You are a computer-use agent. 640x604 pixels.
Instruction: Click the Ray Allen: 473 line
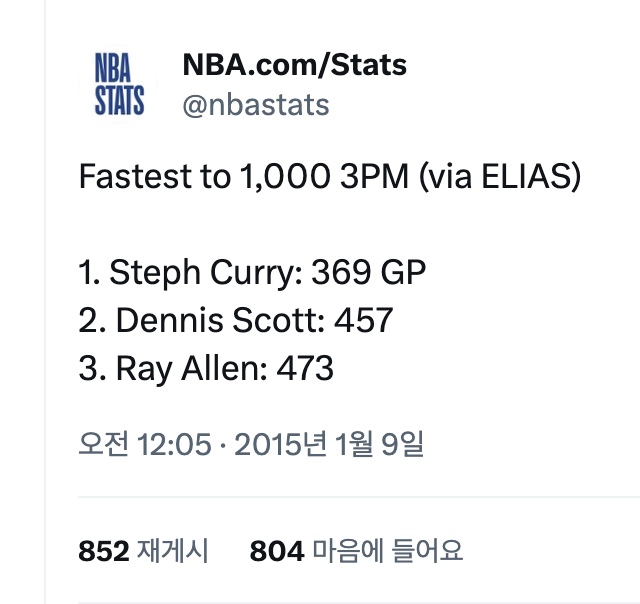point(205,369)
